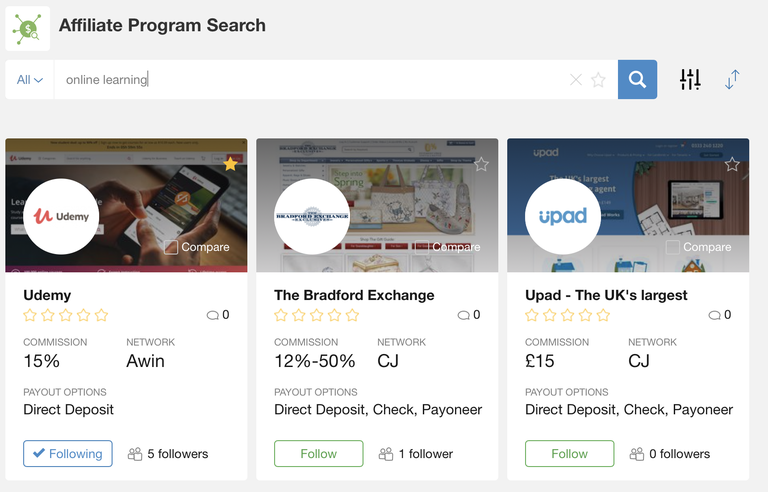Favorite the Upad card star

[732, 164]
